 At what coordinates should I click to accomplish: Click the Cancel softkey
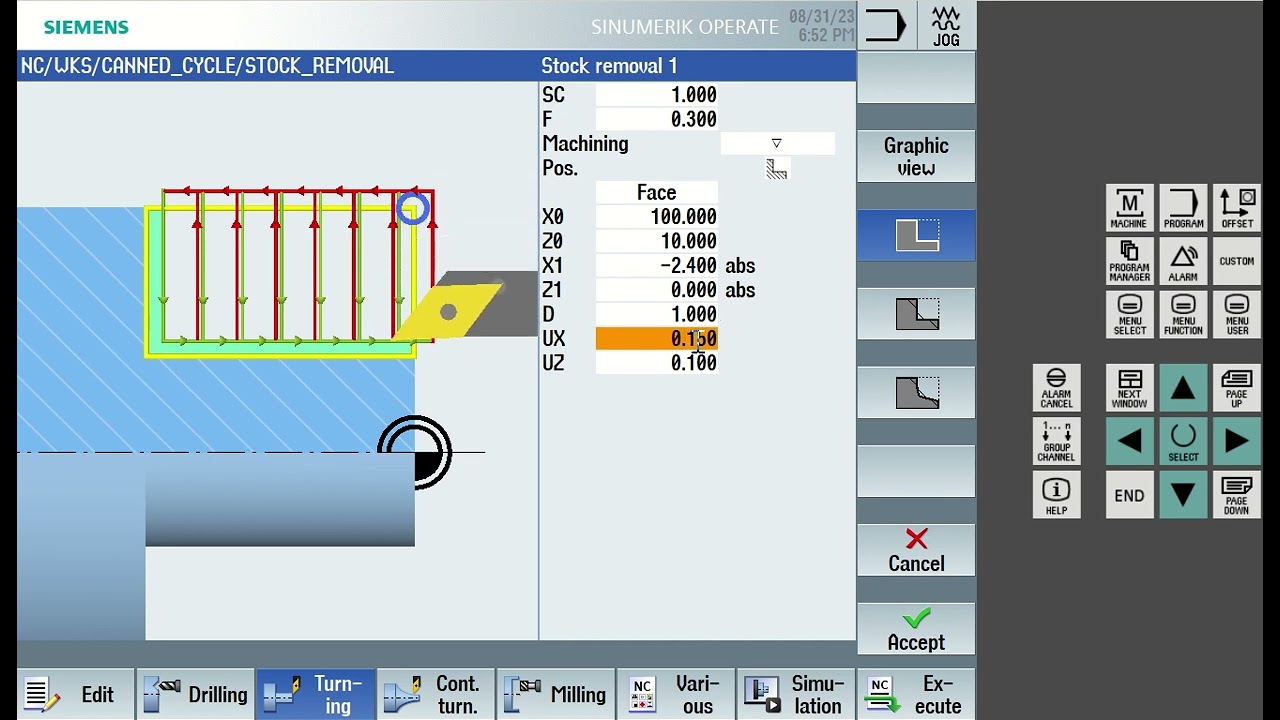[x=916, y=550]
